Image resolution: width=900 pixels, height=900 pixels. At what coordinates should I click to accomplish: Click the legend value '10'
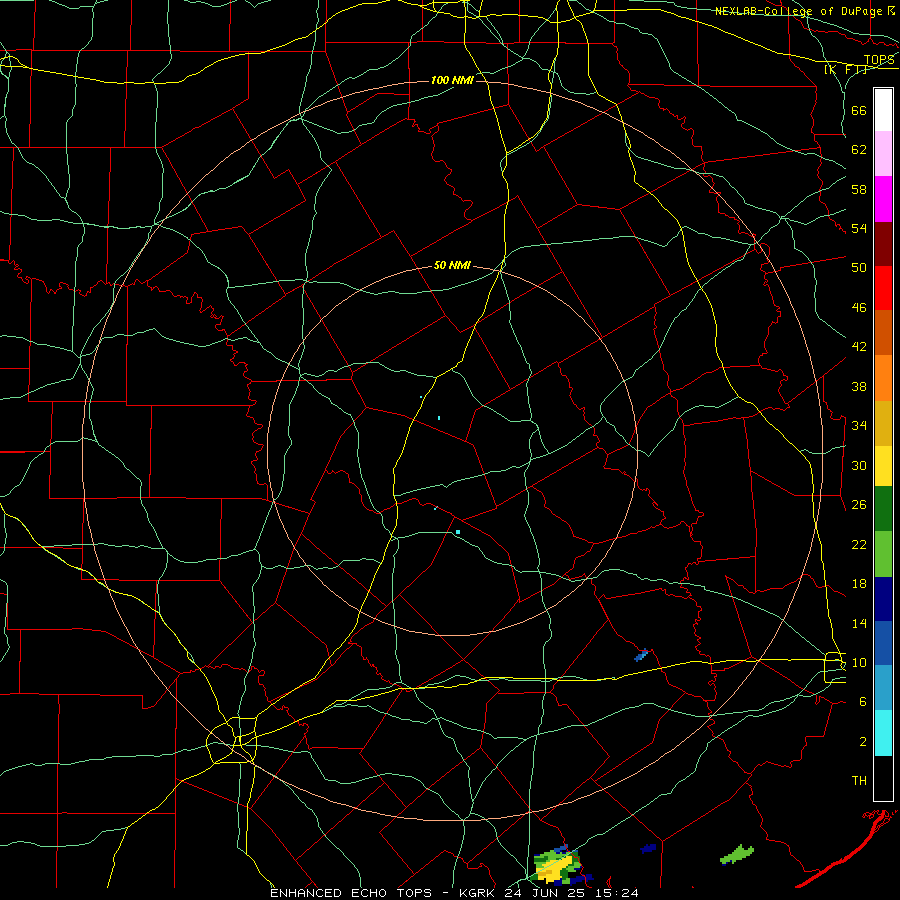pos(859,662)
